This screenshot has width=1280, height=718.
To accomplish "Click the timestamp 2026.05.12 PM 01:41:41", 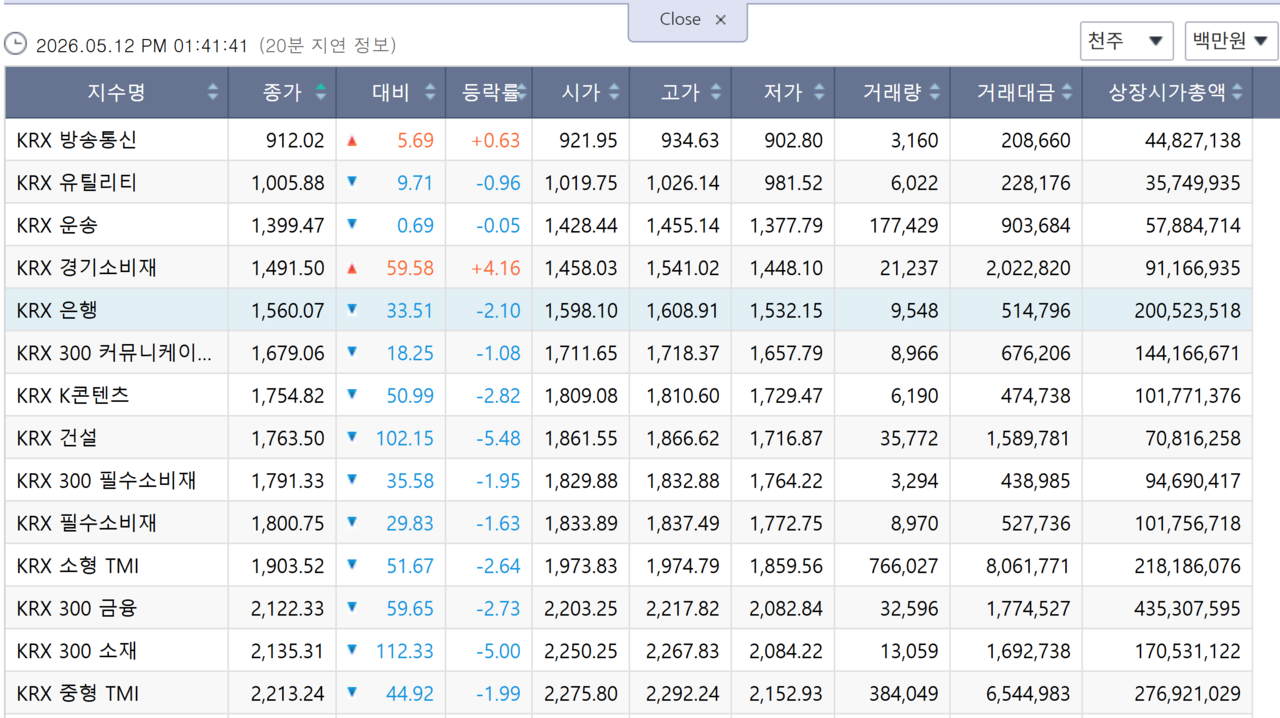I will pos(141,45).
